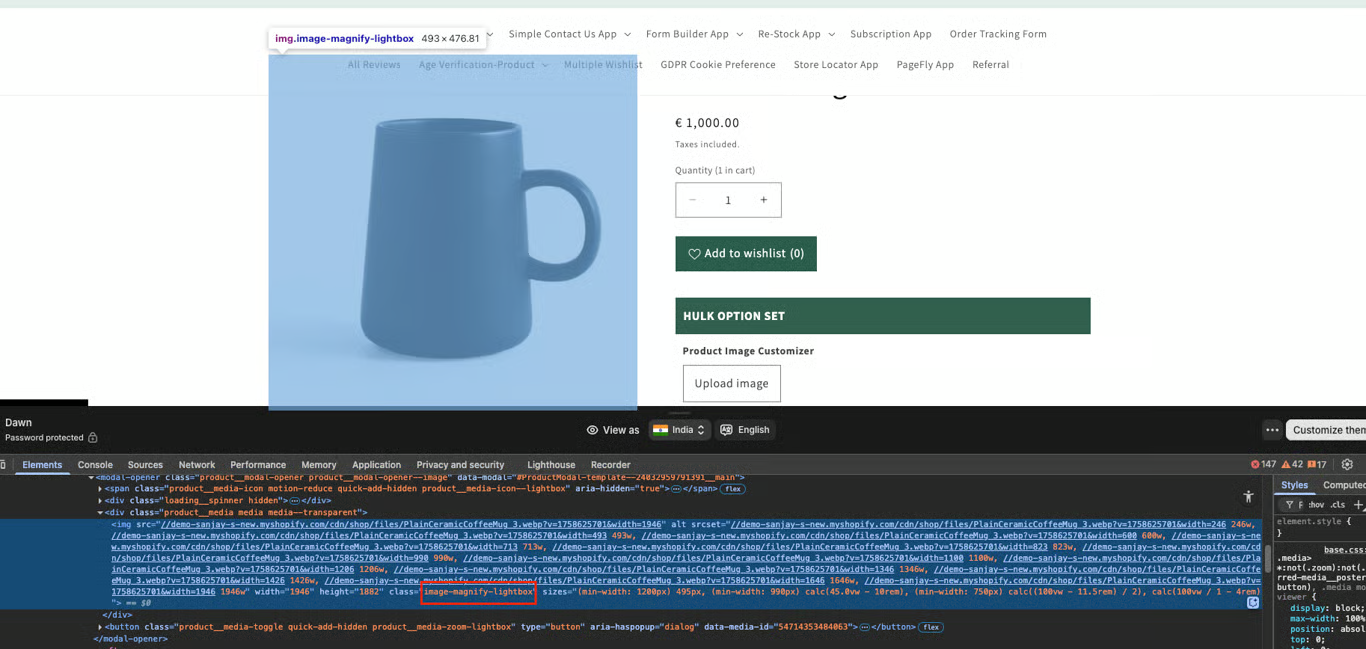
Task: Click Add to wishlist (0) button
Action: pos(746,254)
